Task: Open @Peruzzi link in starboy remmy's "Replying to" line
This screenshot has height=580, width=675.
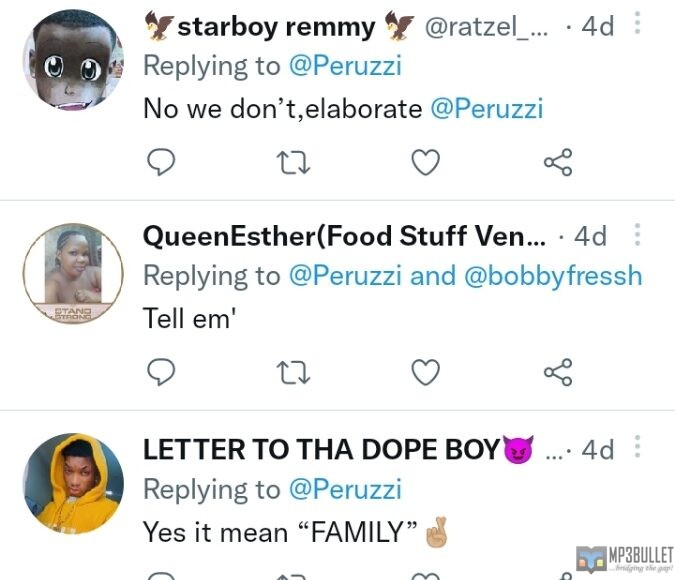Action: click(344, 66)
